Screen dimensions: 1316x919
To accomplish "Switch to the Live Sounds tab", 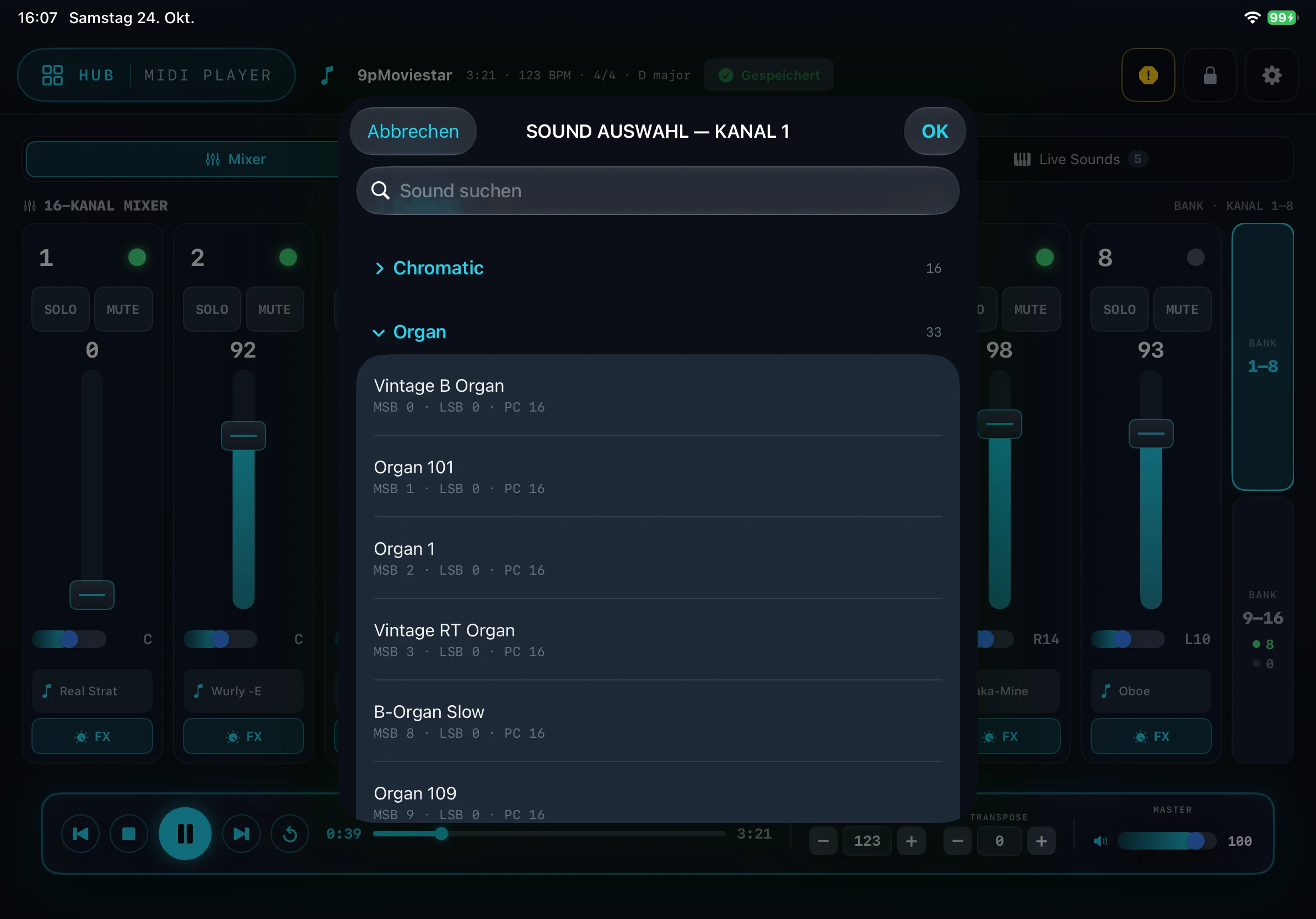I will point(1081,159).
